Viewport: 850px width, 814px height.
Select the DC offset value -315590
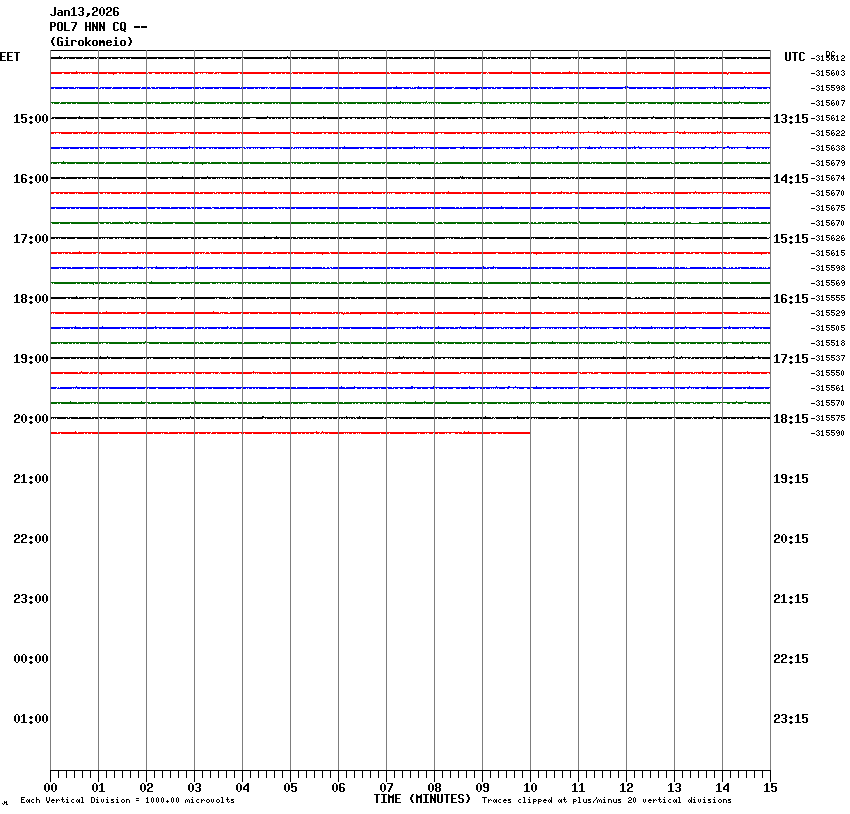(x=828, y=433)
